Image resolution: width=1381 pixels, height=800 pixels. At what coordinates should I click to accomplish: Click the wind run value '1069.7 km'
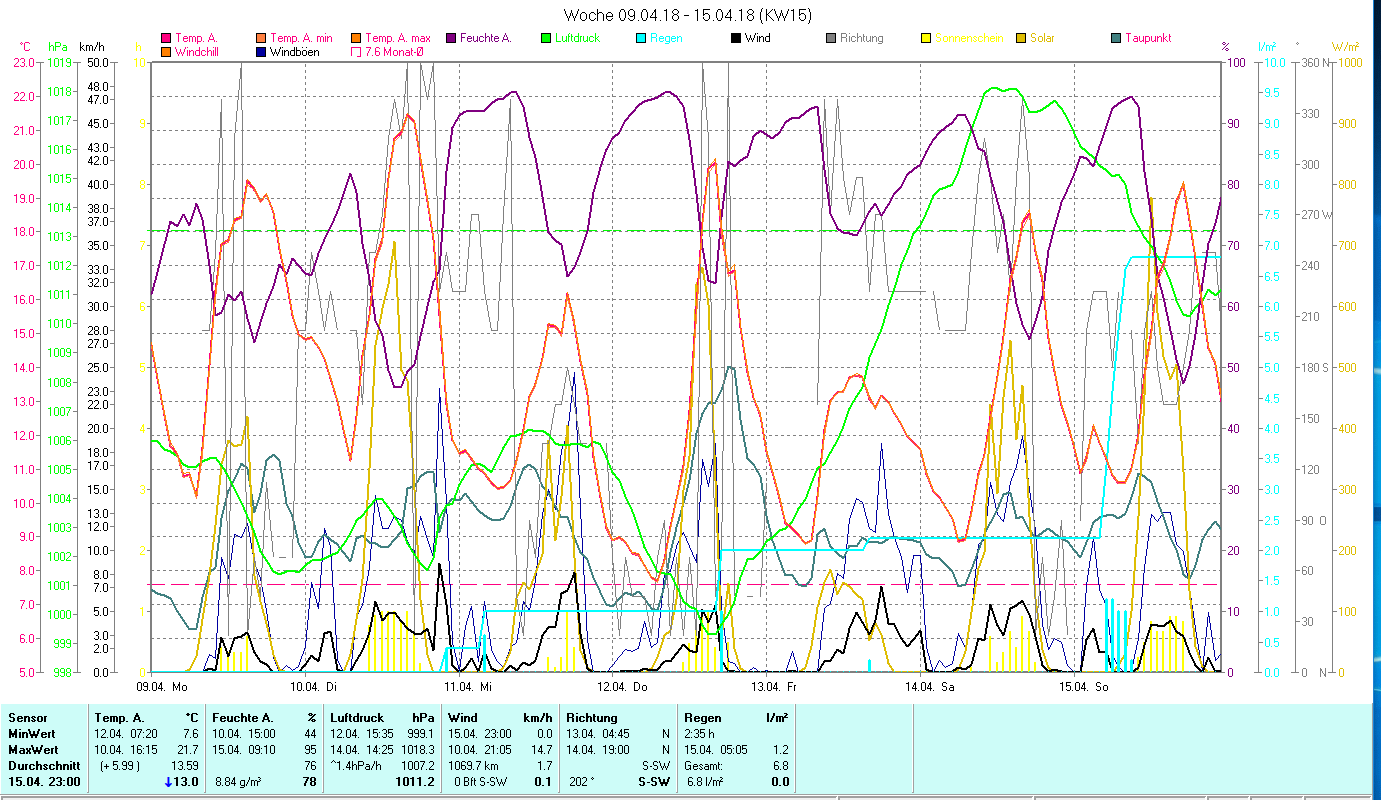(x=475, y=766)
